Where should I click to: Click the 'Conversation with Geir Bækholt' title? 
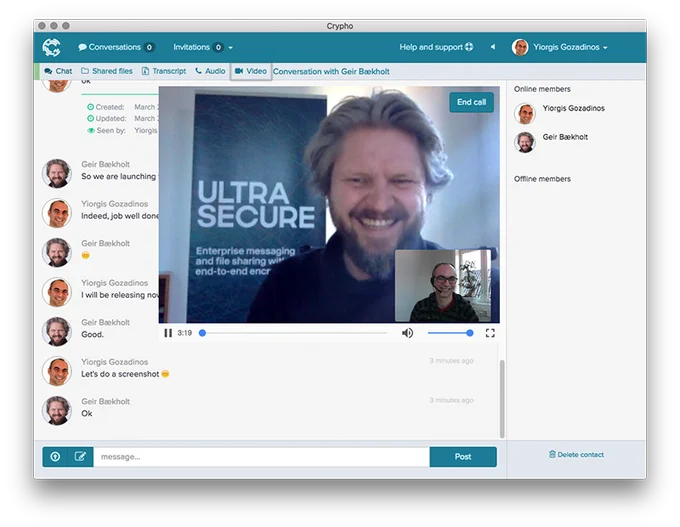(x=331, y=72)
